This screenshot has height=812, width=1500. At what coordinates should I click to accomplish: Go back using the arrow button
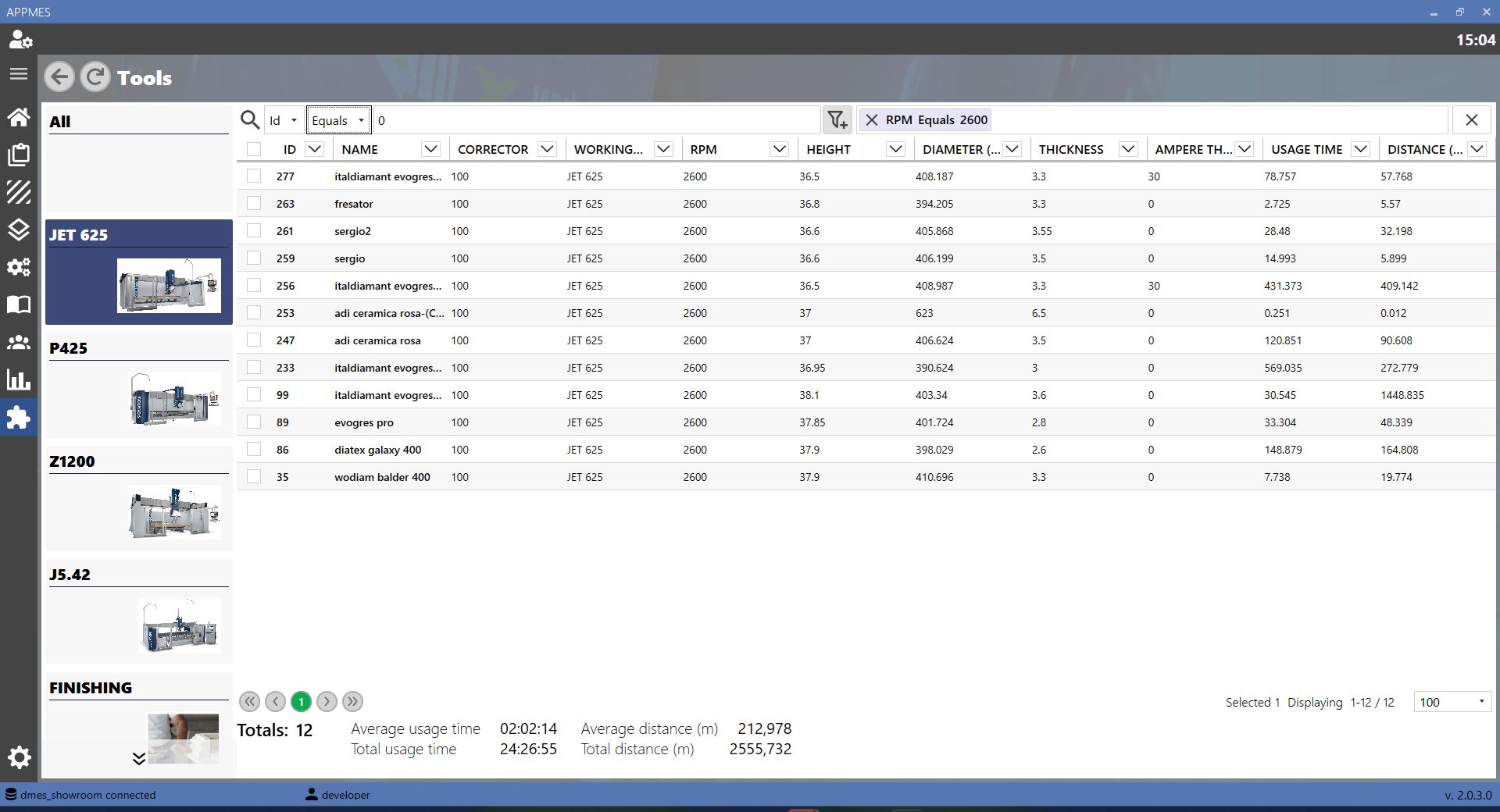[x=59, y=77]
